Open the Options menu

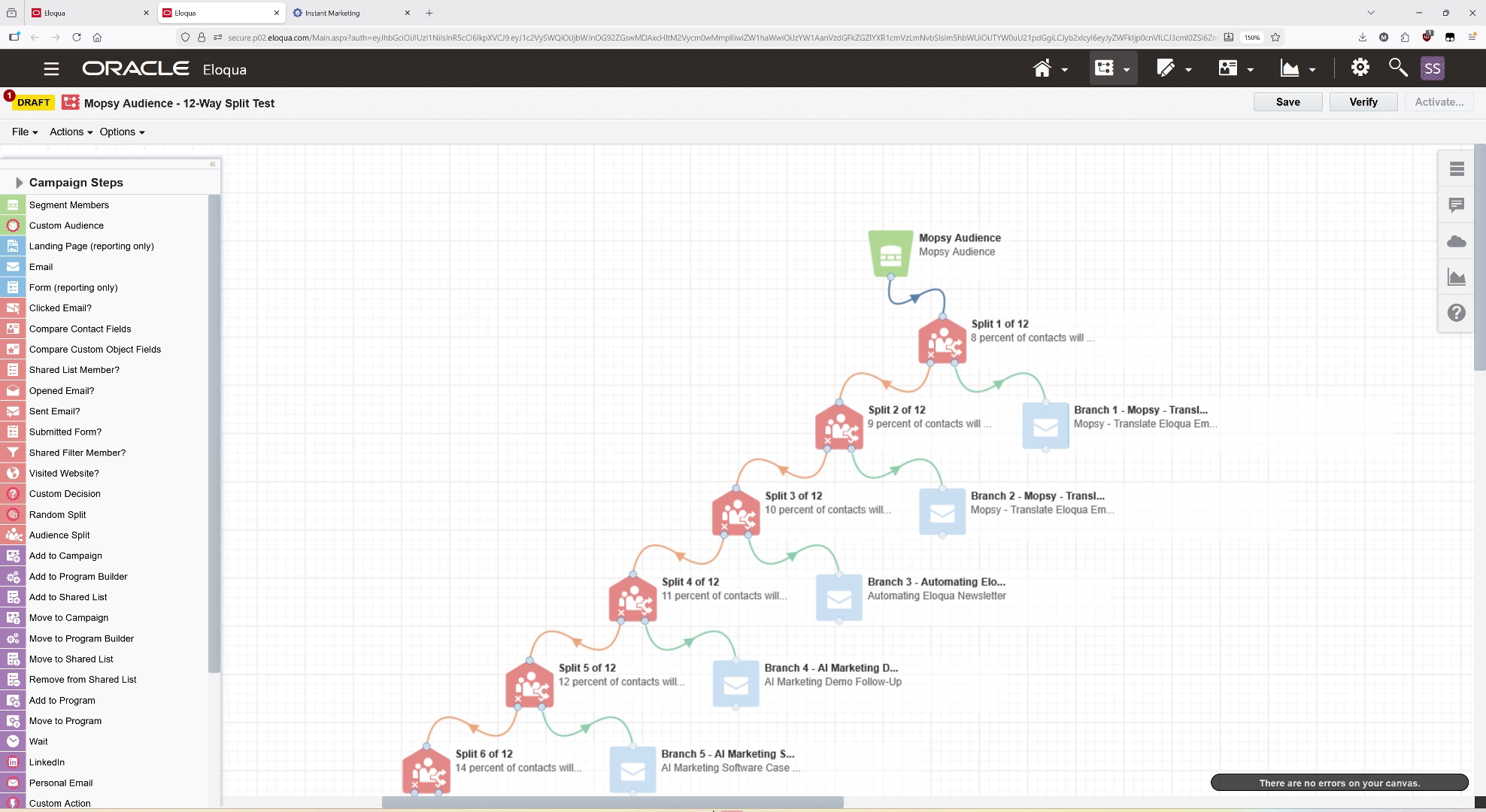pos(122,132)
